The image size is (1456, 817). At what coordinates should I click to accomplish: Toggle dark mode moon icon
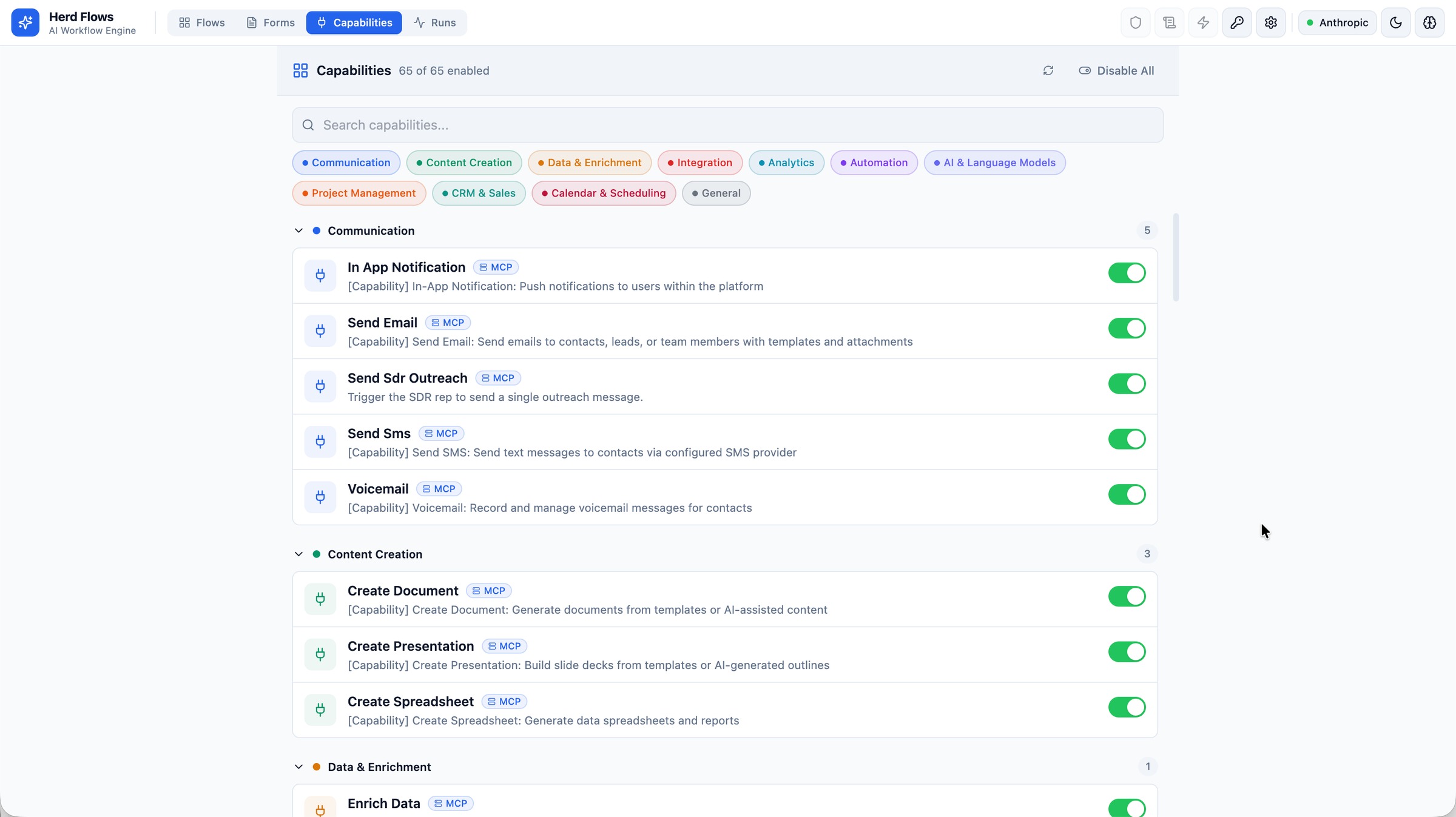tap(1396, 22)
